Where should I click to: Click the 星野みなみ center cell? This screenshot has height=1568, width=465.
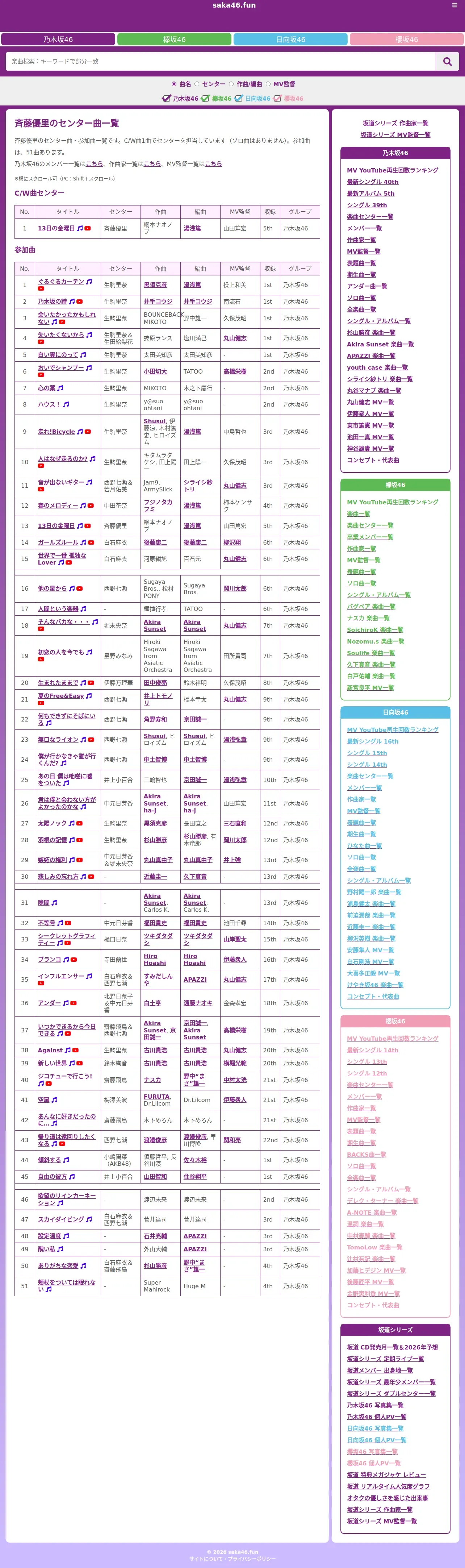(x=121, y=656)
